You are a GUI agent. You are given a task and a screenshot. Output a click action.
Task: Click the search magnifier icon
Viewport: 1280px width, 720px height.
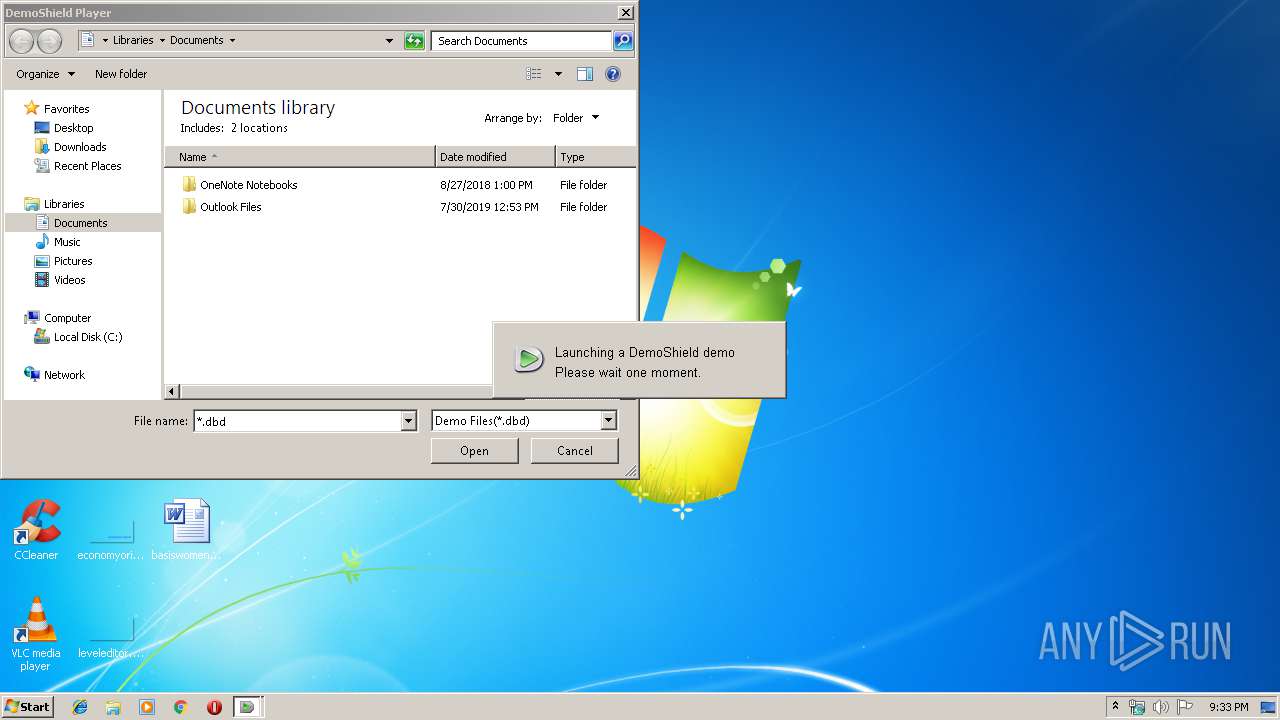click(x=623, y=41)
